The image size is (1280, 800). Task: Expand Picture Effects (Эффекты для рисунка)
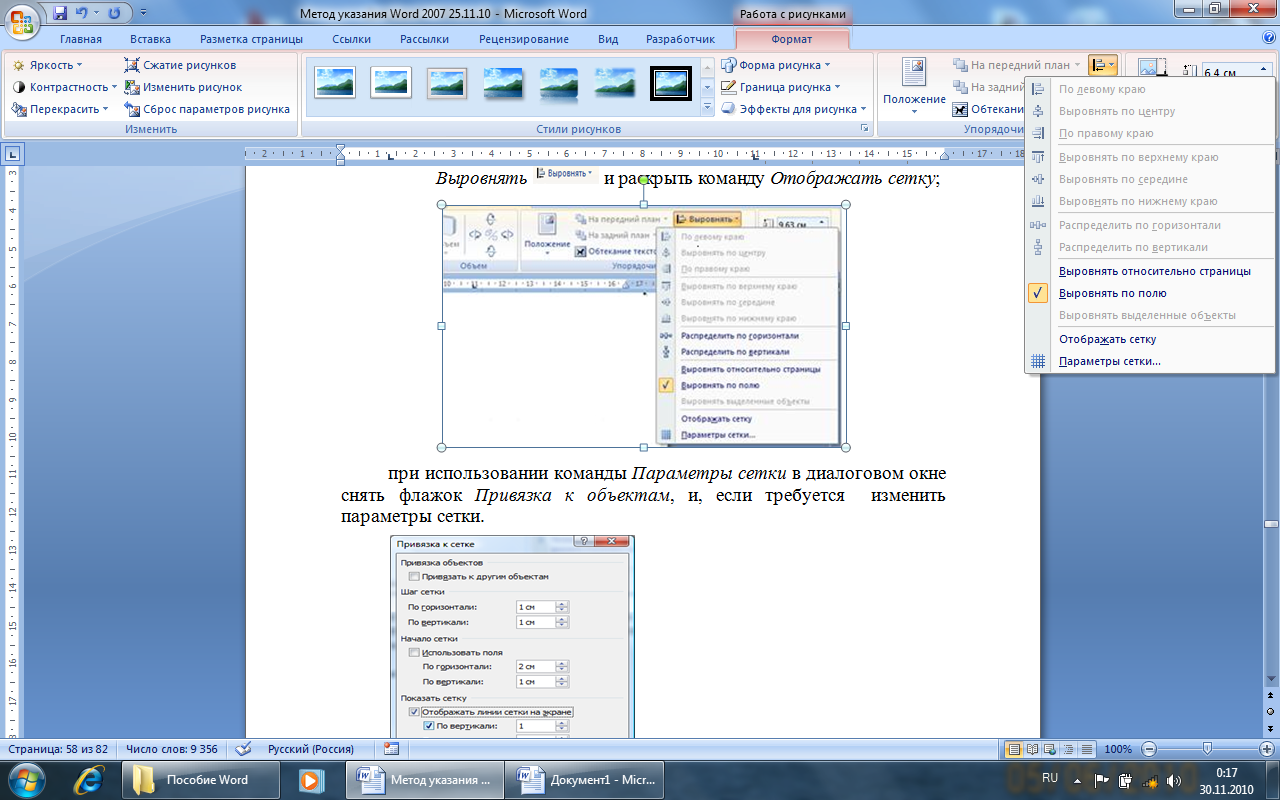[x=794, y=109]
